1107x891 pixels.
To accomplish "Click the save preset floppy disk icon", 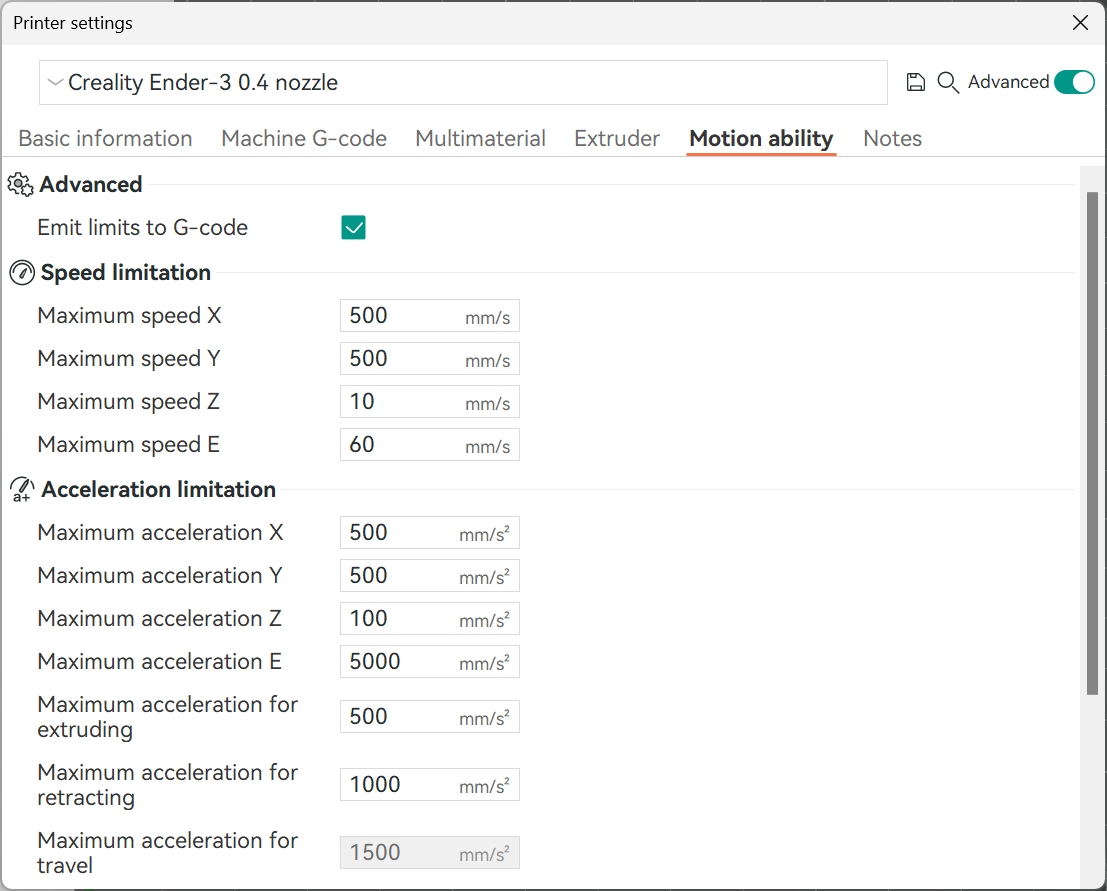I will click(x=915, y=83).
